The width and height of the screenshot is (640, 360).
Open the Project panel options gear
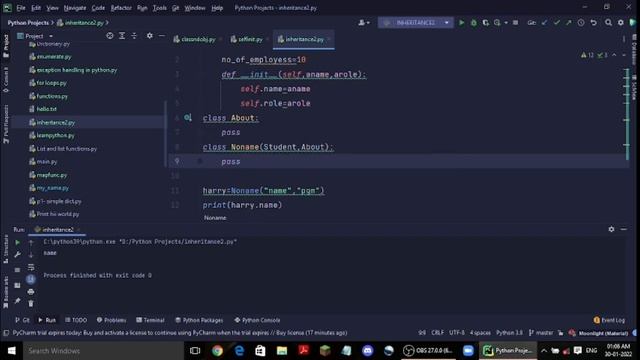pyautogui.click(x=149, y=36)
